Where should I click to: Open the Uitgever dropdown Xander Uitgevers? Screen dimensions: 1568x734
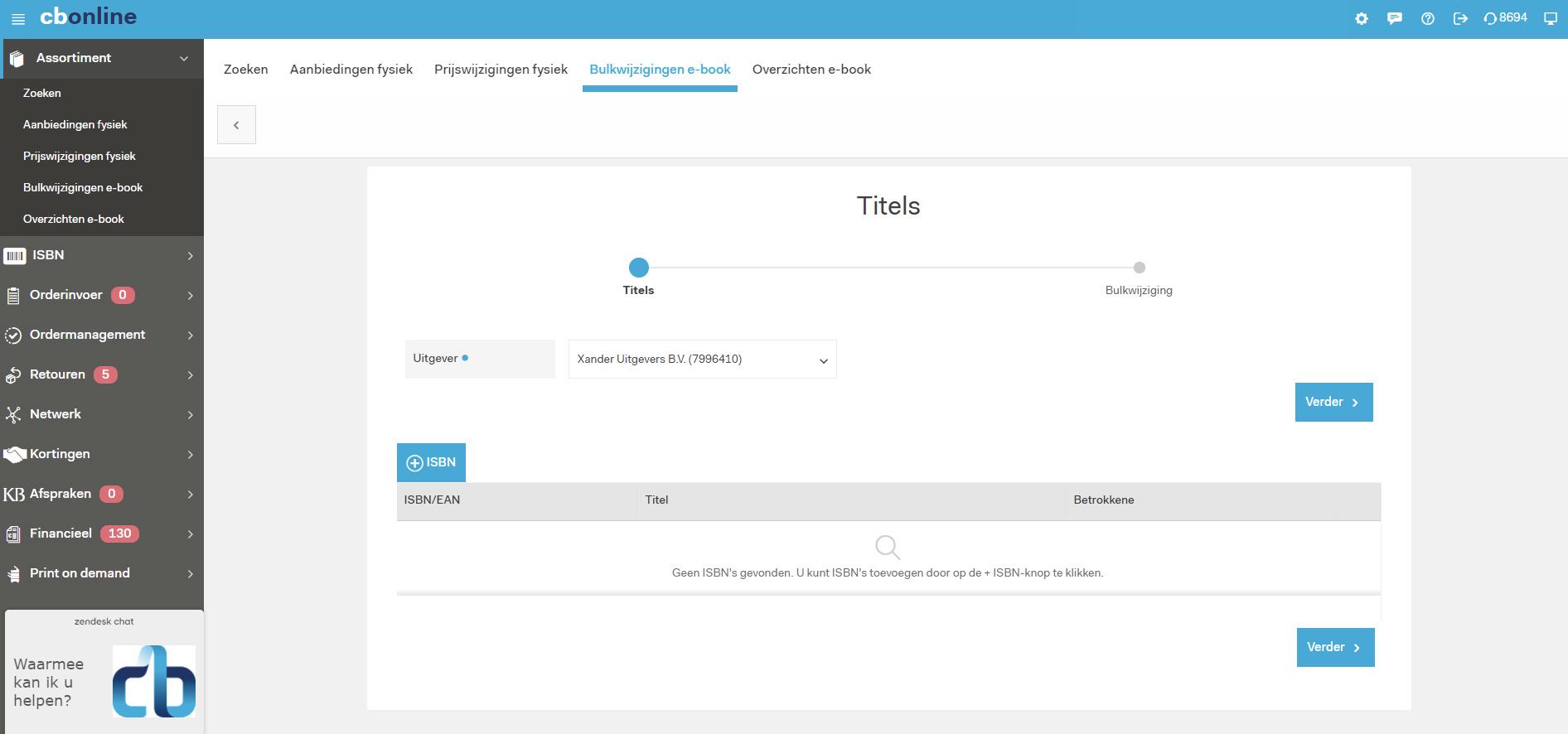702,360
